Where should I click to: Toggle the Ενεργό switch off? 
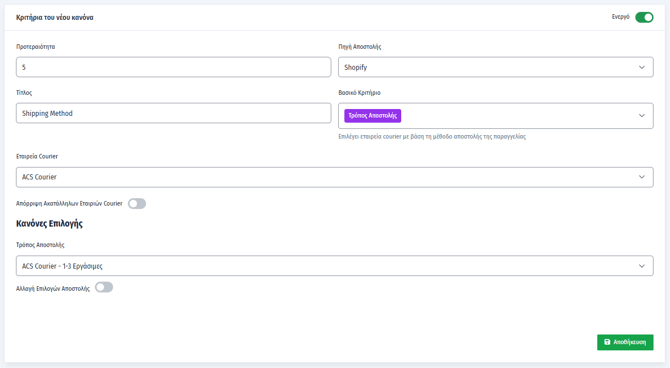click(644, 17)
